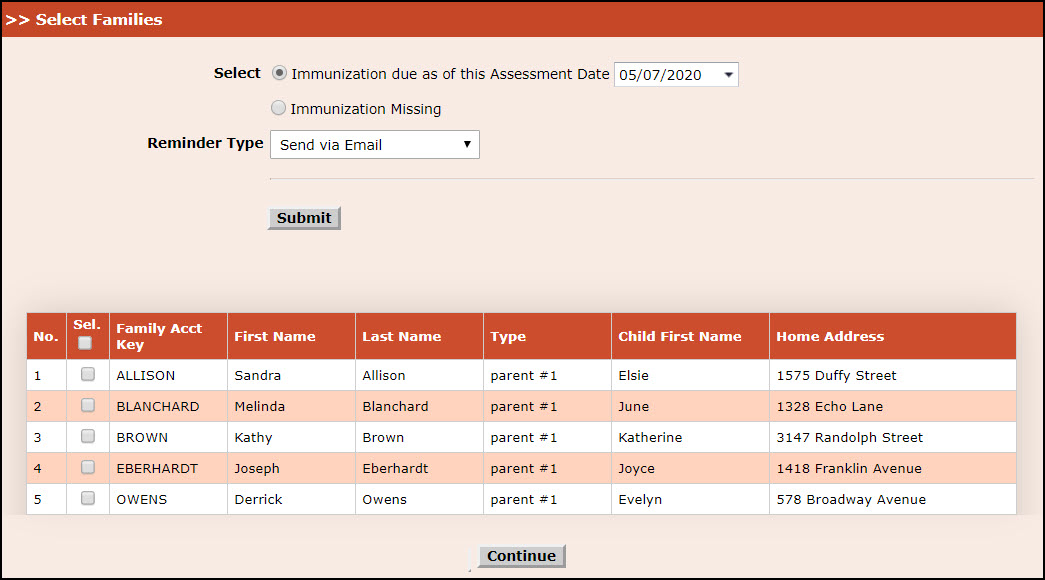Select the BROWN family checkbox

point(88,437)
